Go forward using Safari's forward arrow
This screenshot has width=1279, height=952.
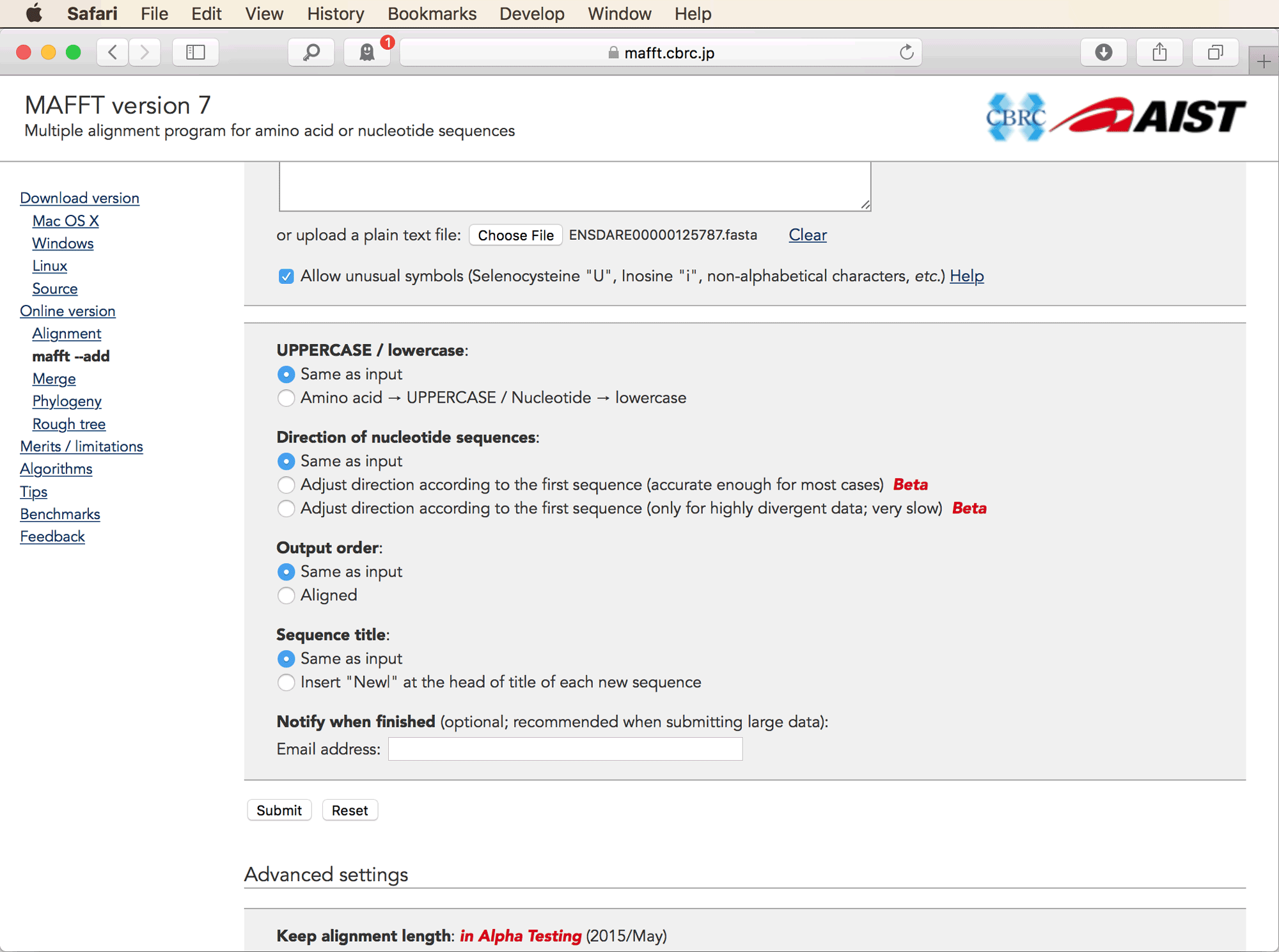pos(145,52)
